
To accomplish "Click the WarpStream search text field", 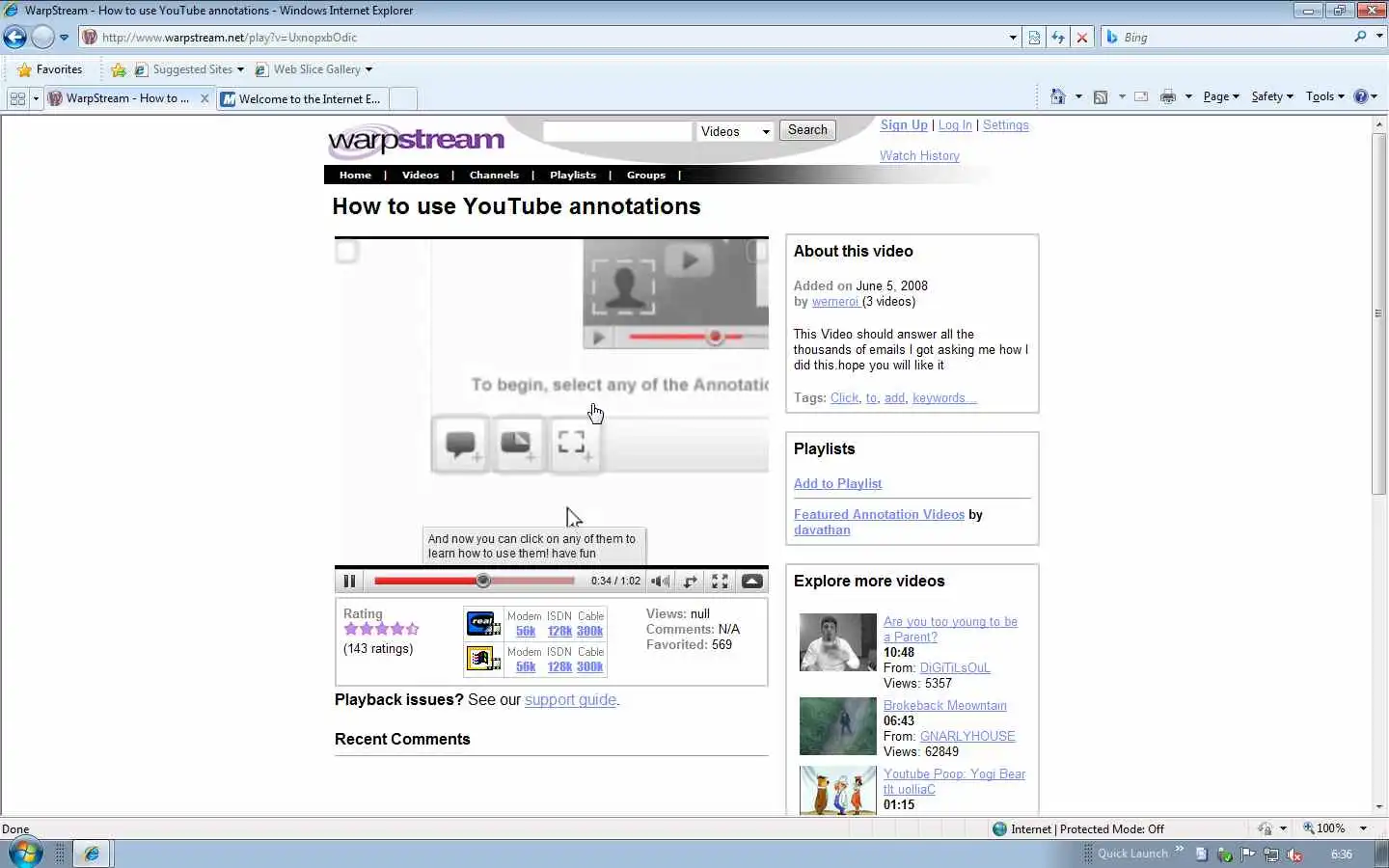I will (x=617, y=131).
